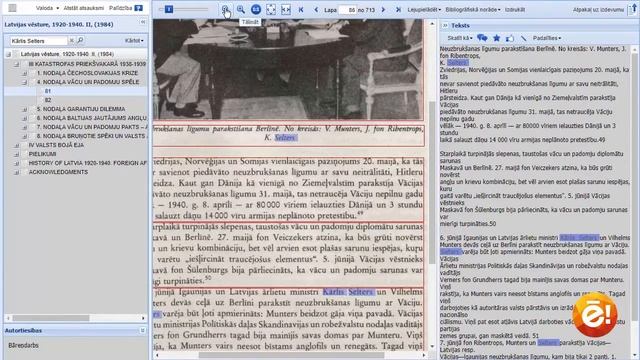
Task: Collapse the Latvijas vēsture 1920-1940 root node
Action: pyautogui.click(x=8, y=54)
